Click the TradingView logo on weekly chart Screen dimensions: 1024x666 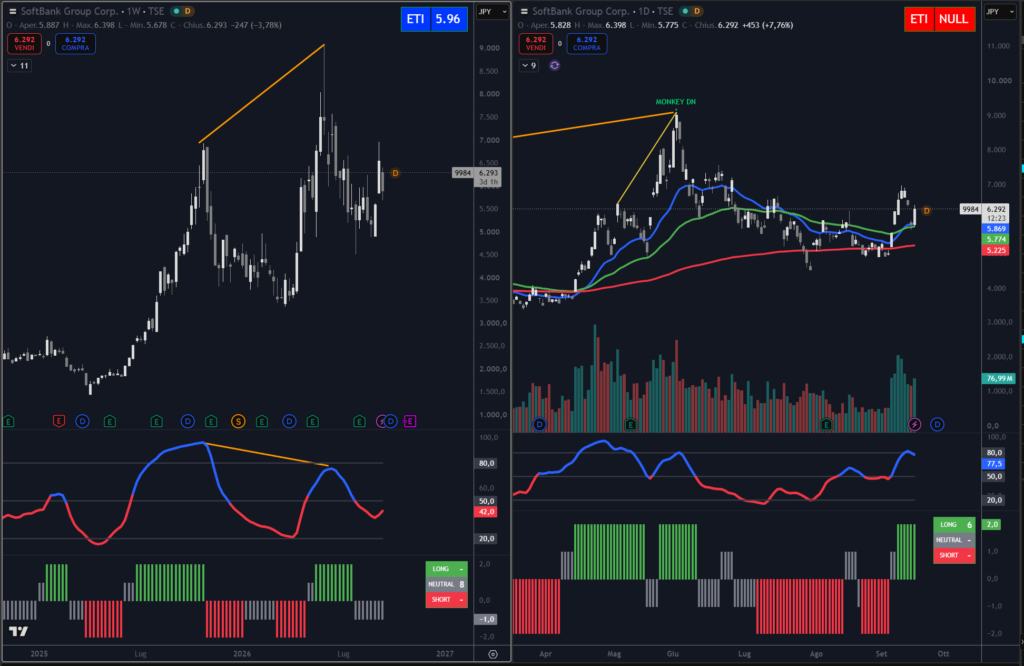coord(18,631)
